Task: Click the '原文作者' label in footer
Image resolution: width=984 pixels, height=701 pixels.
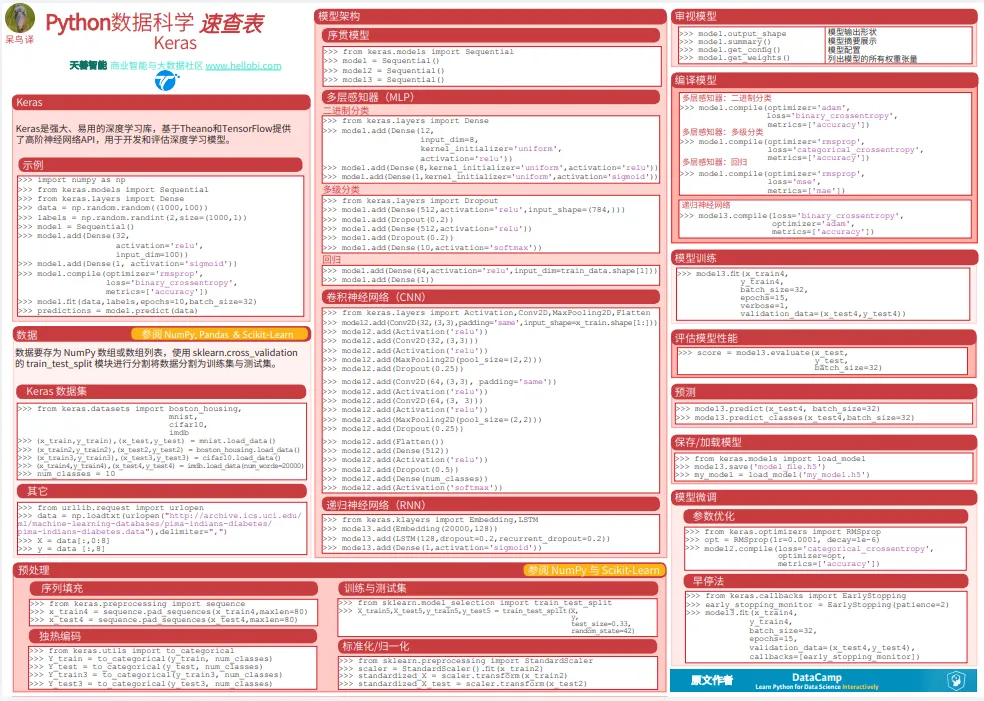Action: (712, 680)
